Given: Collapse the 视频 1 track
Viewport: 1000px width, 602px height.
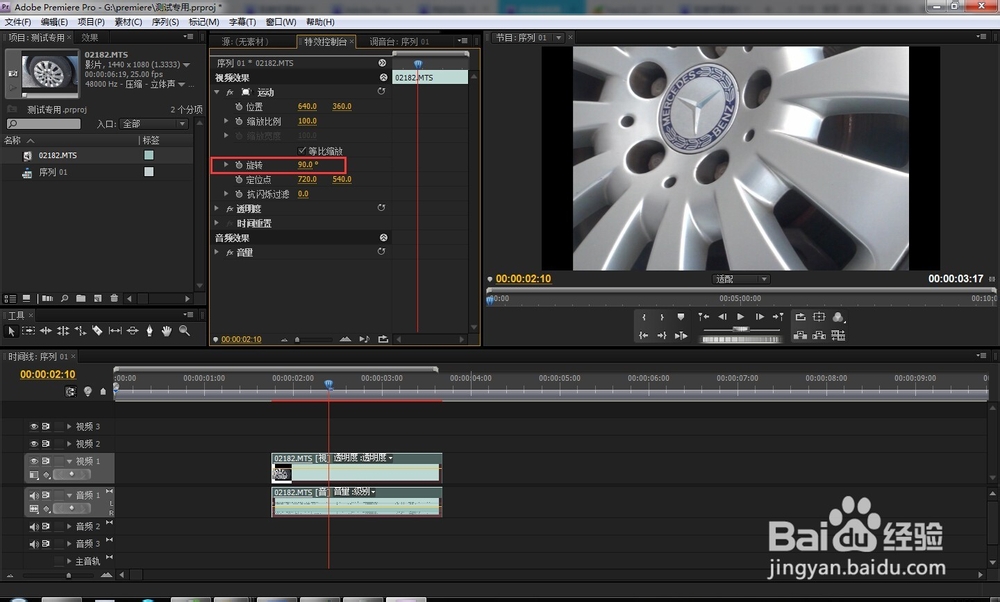Looking at the screenshot, I should (69, 460).
